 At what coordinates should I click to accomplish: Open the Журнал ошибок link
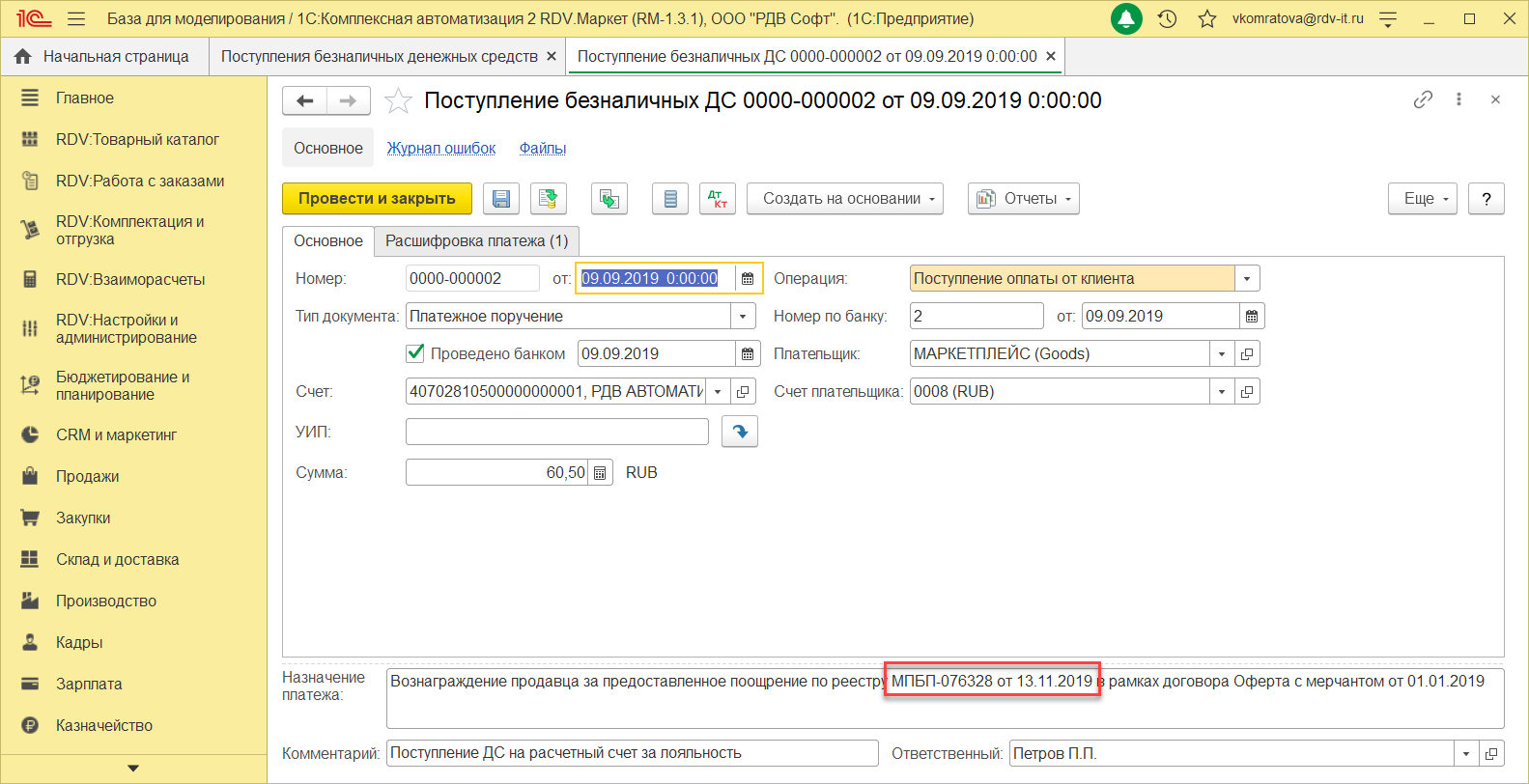point(441,149)
